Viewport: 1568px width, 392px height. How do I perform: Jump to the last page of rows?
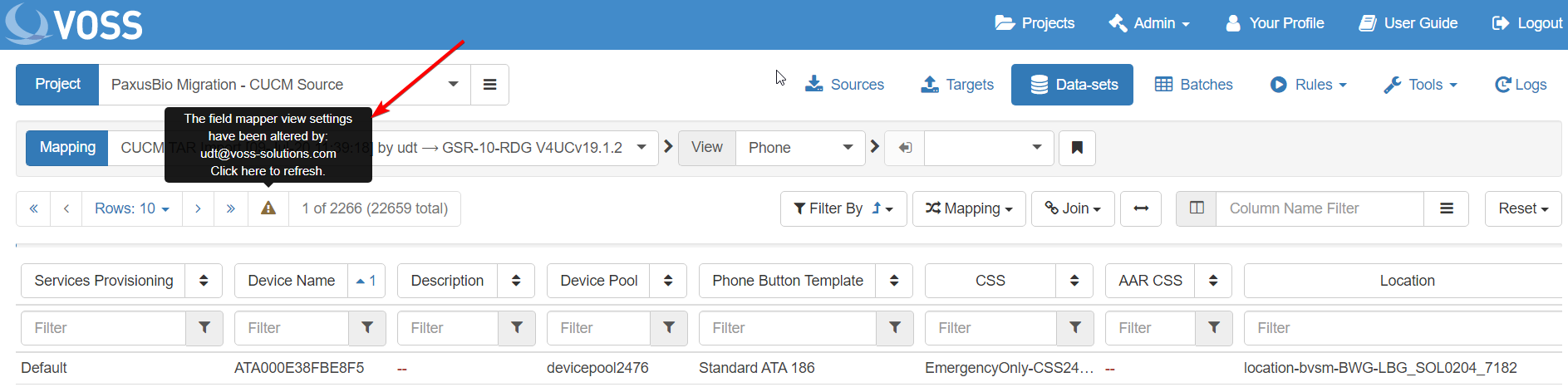click(231, 208)
